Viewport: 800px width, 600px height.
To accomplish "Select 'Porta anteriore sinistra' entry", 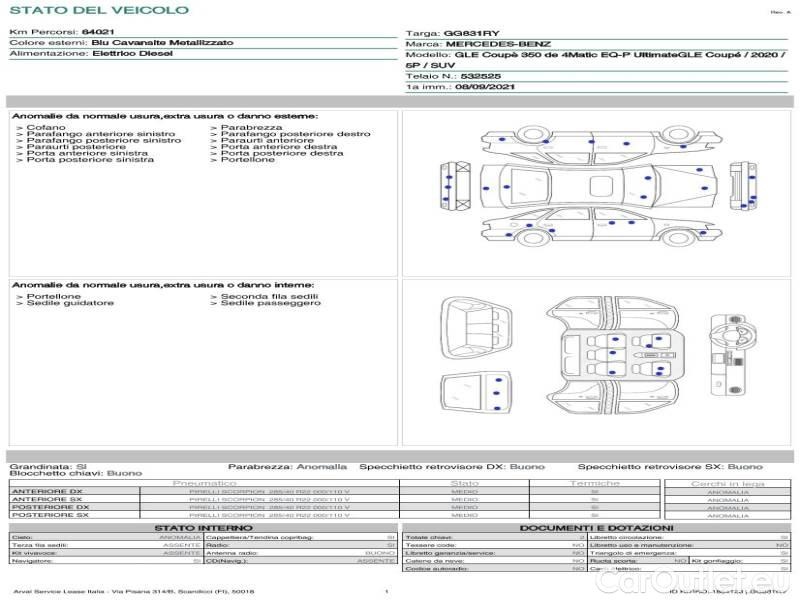I will 87,153.
